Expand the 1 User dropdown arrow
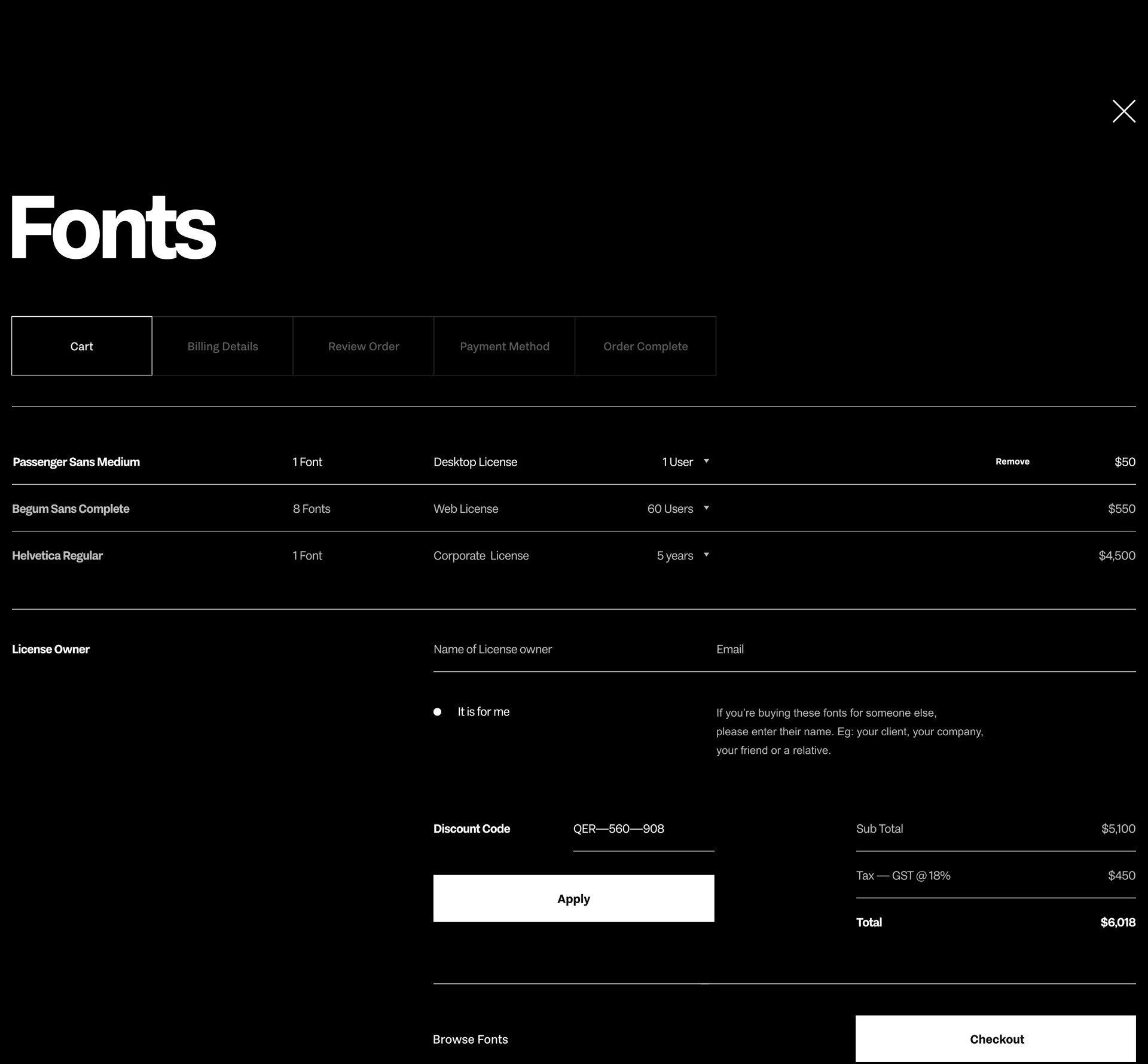 point(706,461)
